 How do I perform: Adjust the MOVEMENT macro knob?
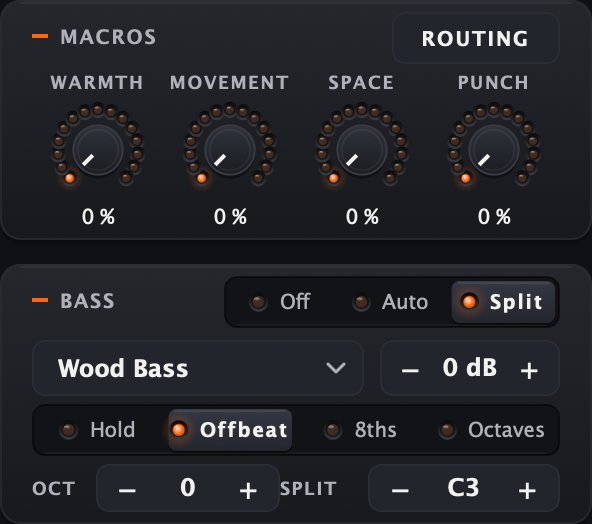pos(230,149)
